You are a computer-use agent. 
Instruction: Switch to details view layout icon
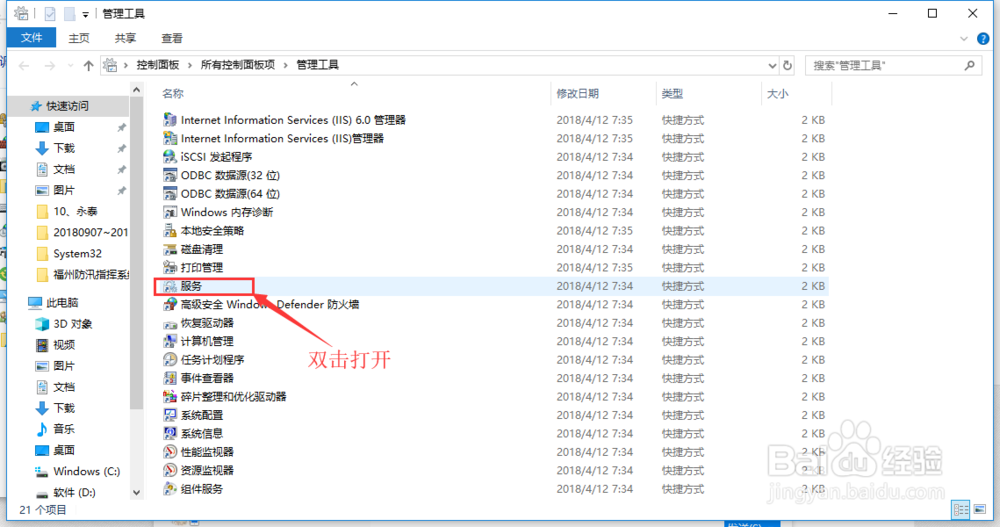click(960, 509)
